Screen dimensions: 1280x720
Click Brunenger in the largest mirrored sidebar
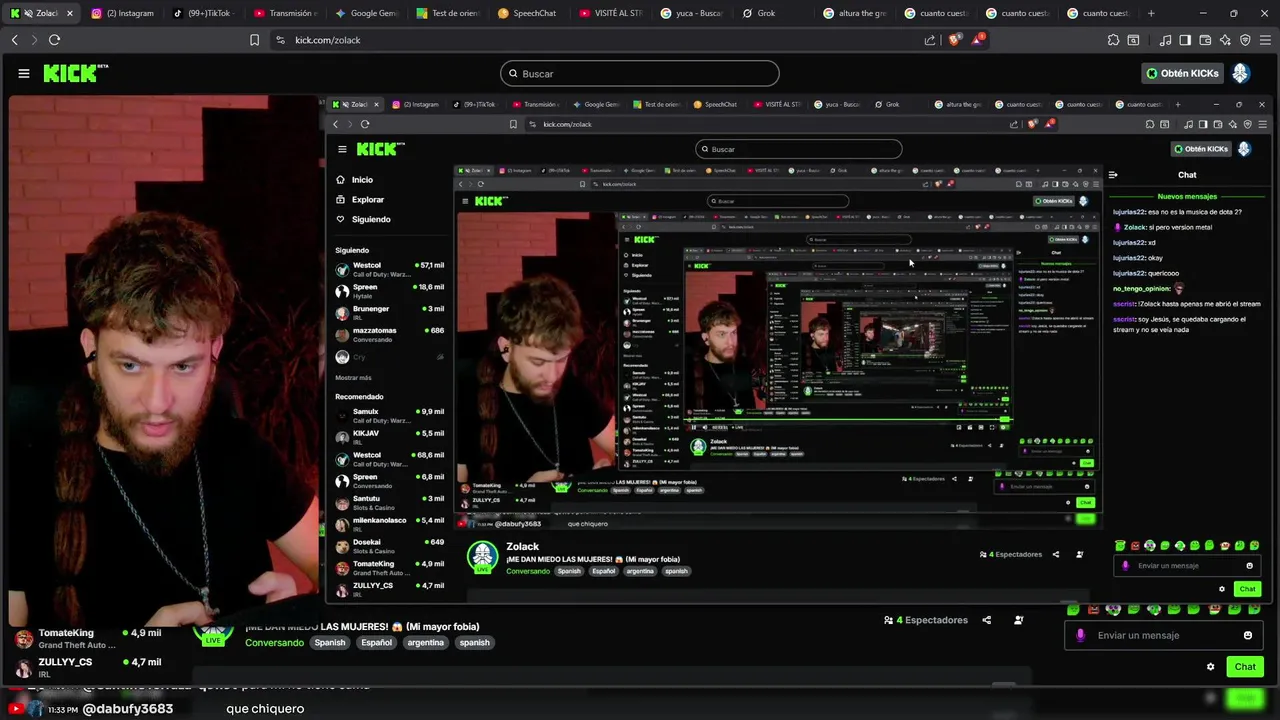click(x=390, y=314)
